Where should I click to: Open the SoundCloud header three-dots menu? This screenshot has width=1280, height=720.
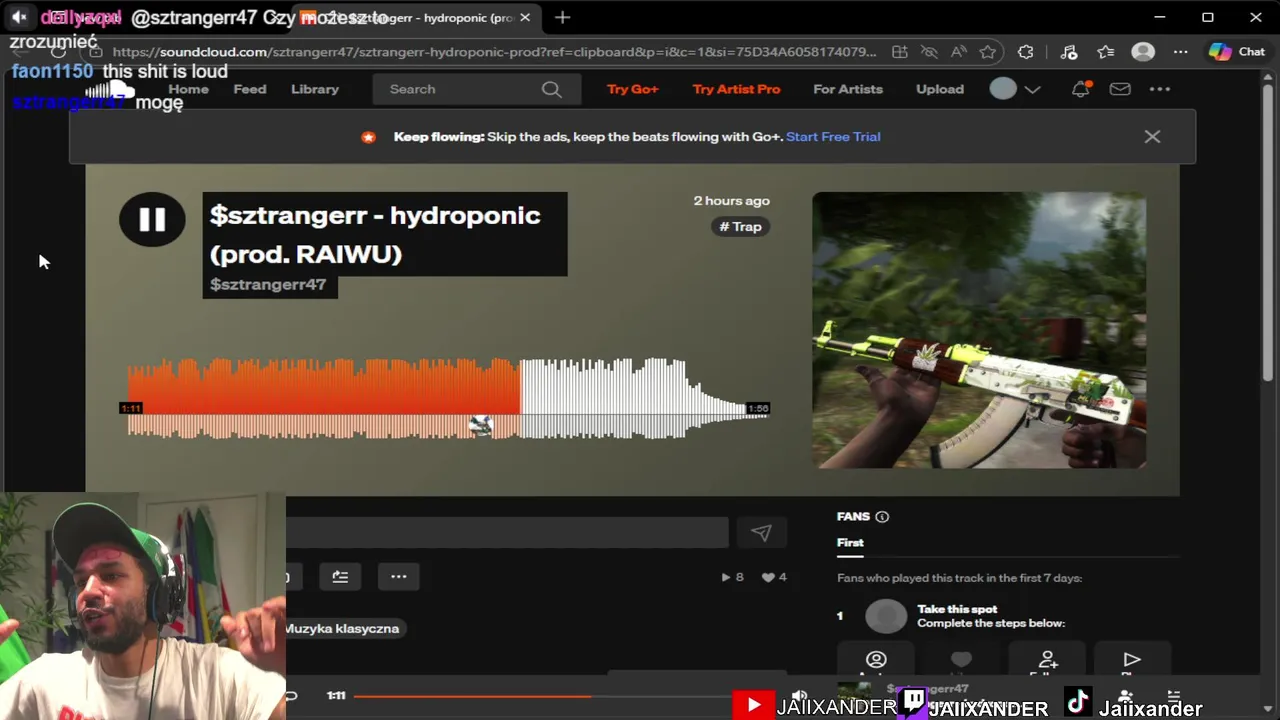pos(1160,89)
